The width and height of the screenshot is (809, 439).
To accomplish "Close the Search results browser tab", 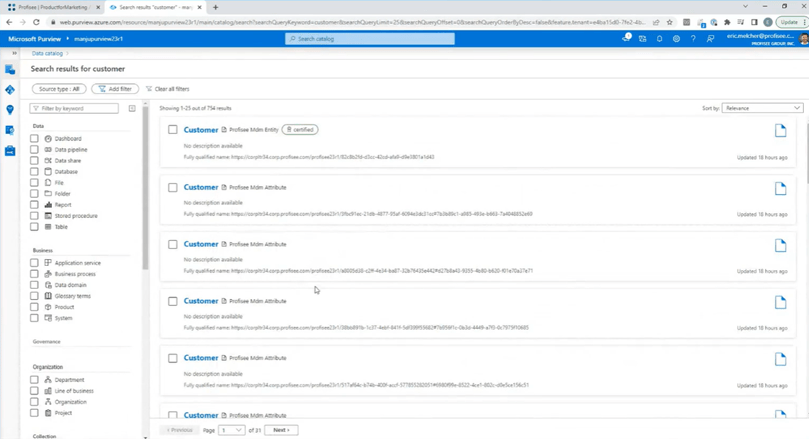I will click(199, 7).
